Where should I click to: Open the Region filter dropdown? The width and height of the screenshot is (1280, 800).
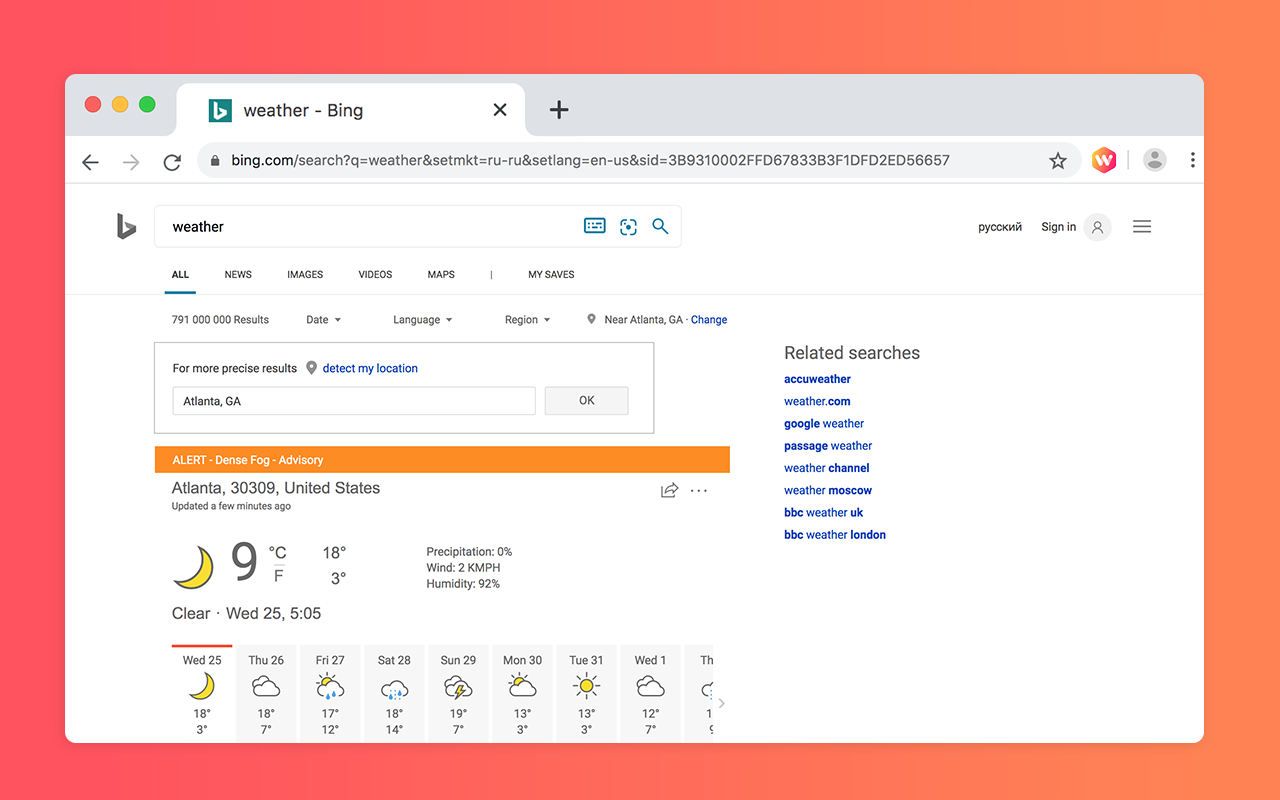pos(527,319)
